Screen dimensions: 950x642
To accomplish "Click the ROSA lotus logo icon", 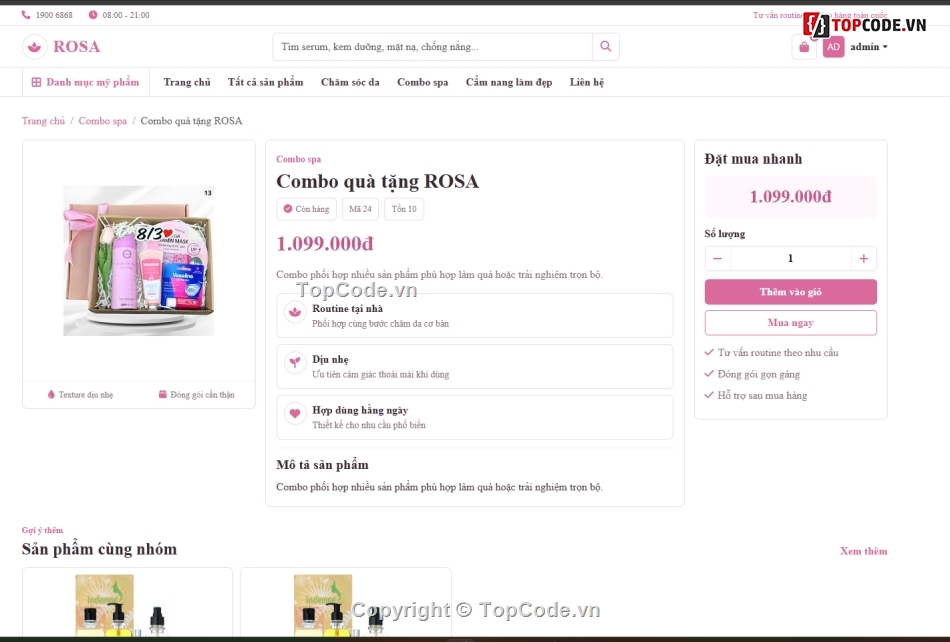I will [35, 47].
